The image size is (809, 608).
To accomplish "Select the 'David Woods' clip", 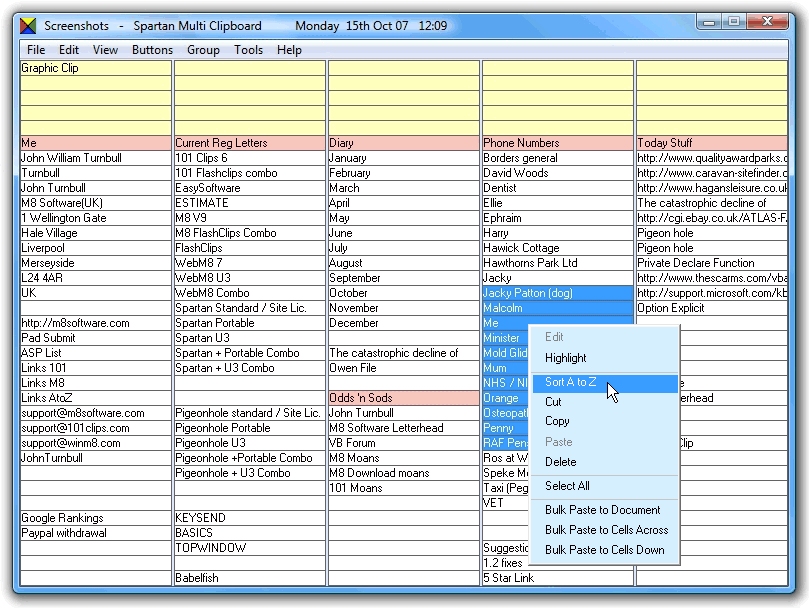I will coord(557,173).
